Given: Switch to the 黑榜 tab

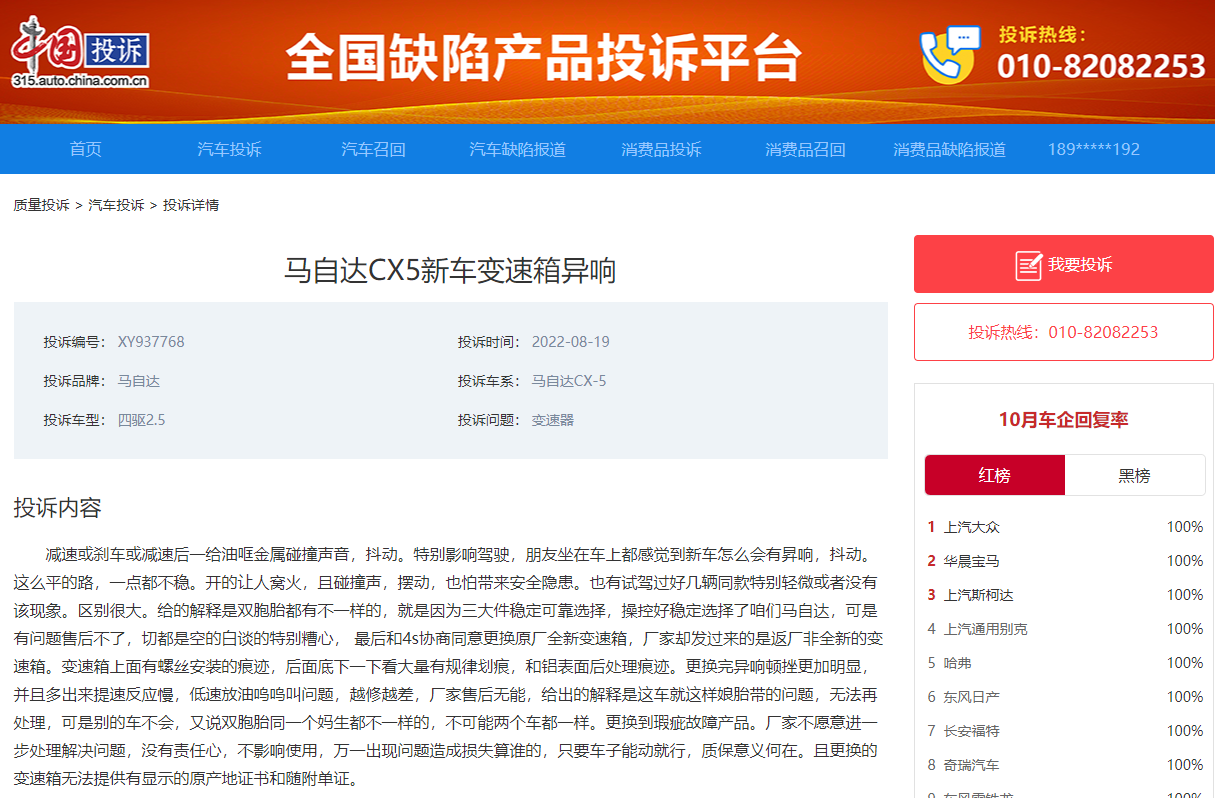Looking at the screenshot, I should [1135, 475].
